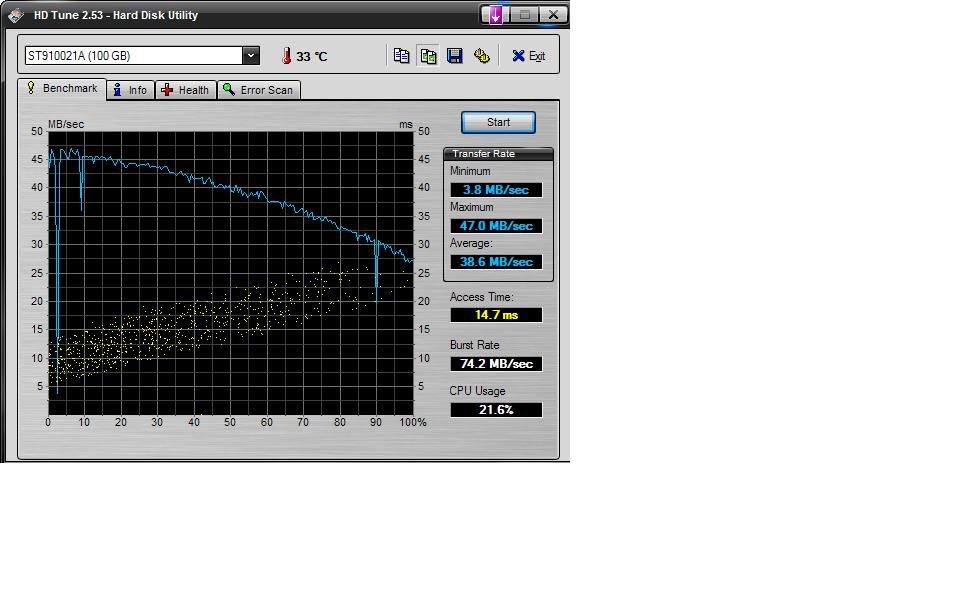The image size is (960, 600).
Task: Switch to the Benchmark tab
Action: point(62,89)
